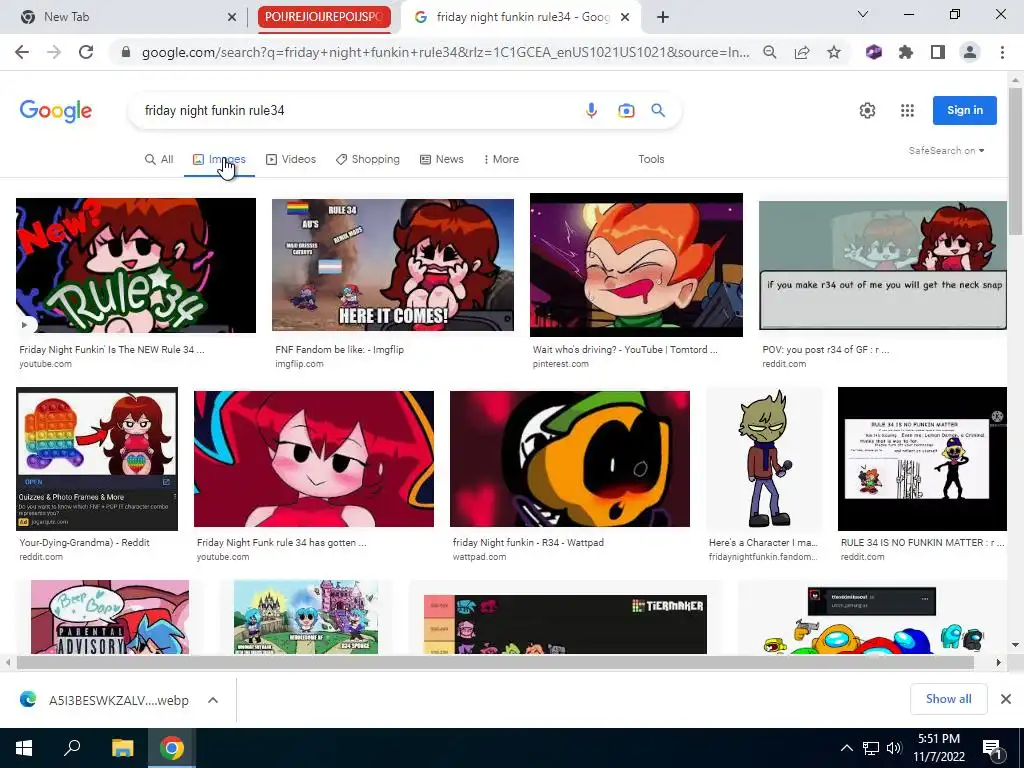Image resolution: width=1024 pixels, height=768 pixels.
Task: Open the zoom magnifier icon in address bar
Action: coord(770,52)
